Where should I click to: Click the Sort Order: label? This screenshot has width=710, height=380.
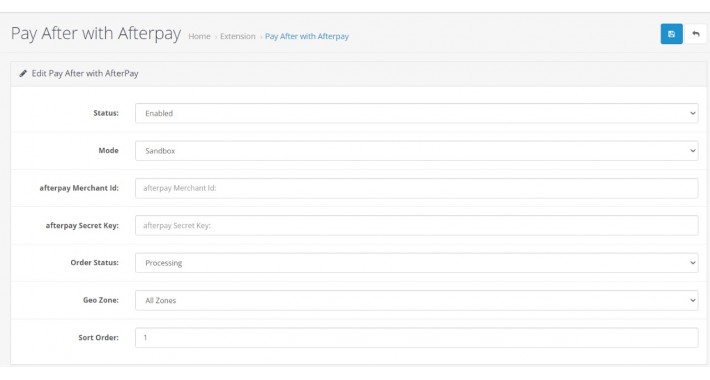click(x=98, y=337)
